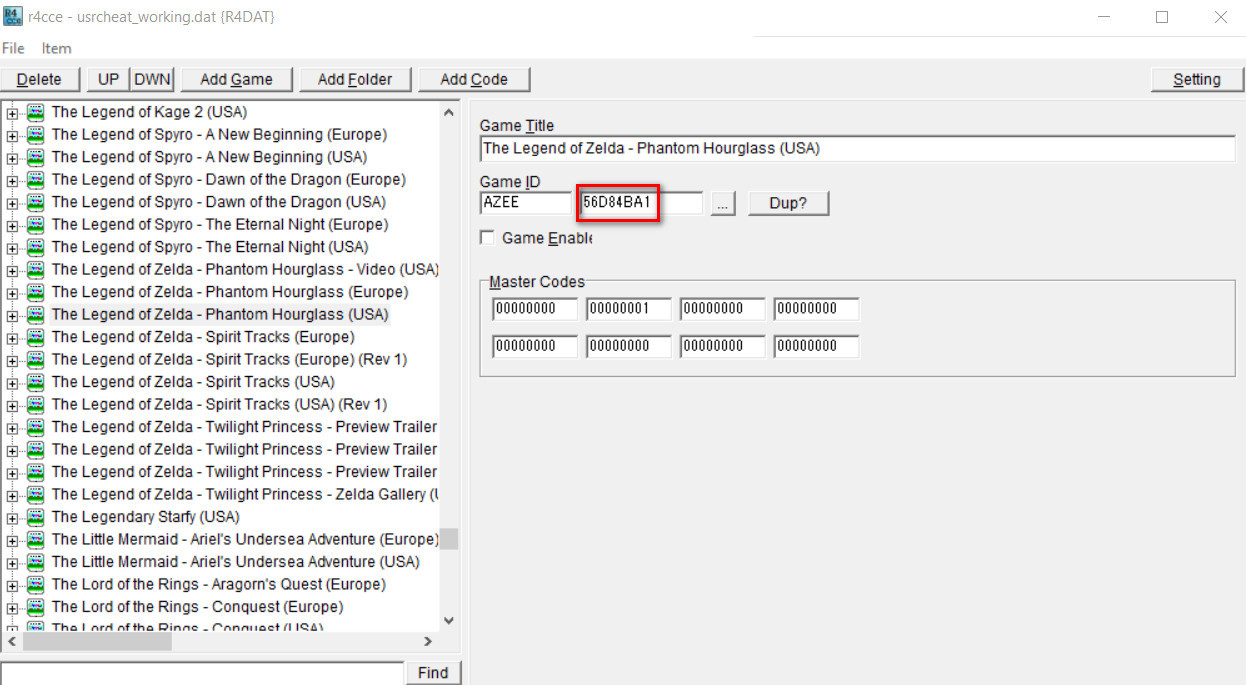
Task: Open the File menu
Action: [13, 48]
